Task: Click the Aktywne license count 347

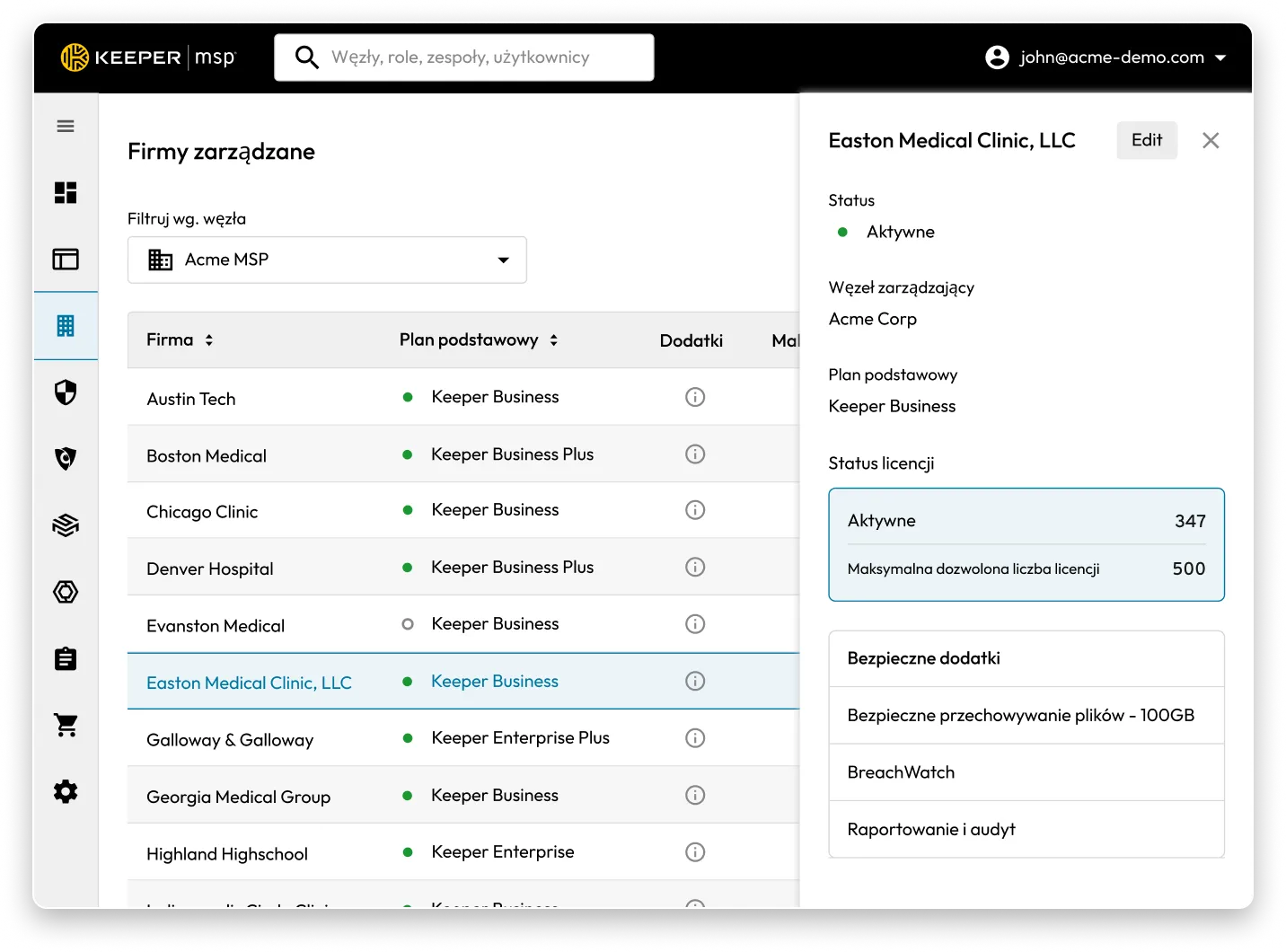Action: click(1190, 522)
